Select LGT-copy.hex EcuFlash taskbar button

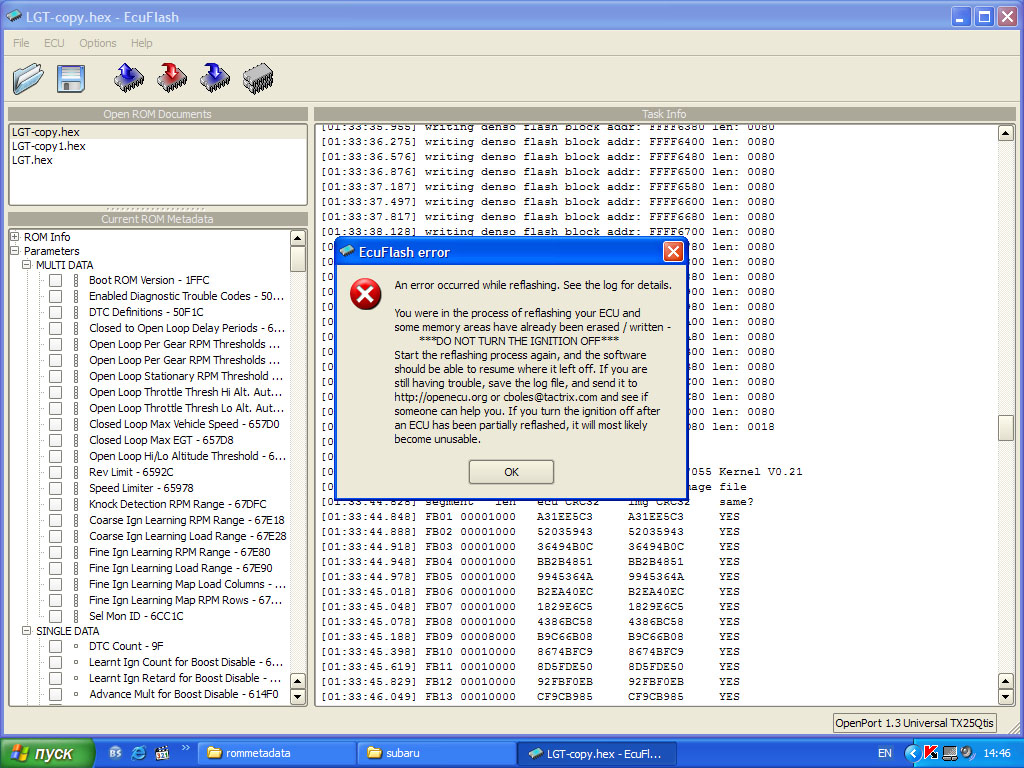596,753
